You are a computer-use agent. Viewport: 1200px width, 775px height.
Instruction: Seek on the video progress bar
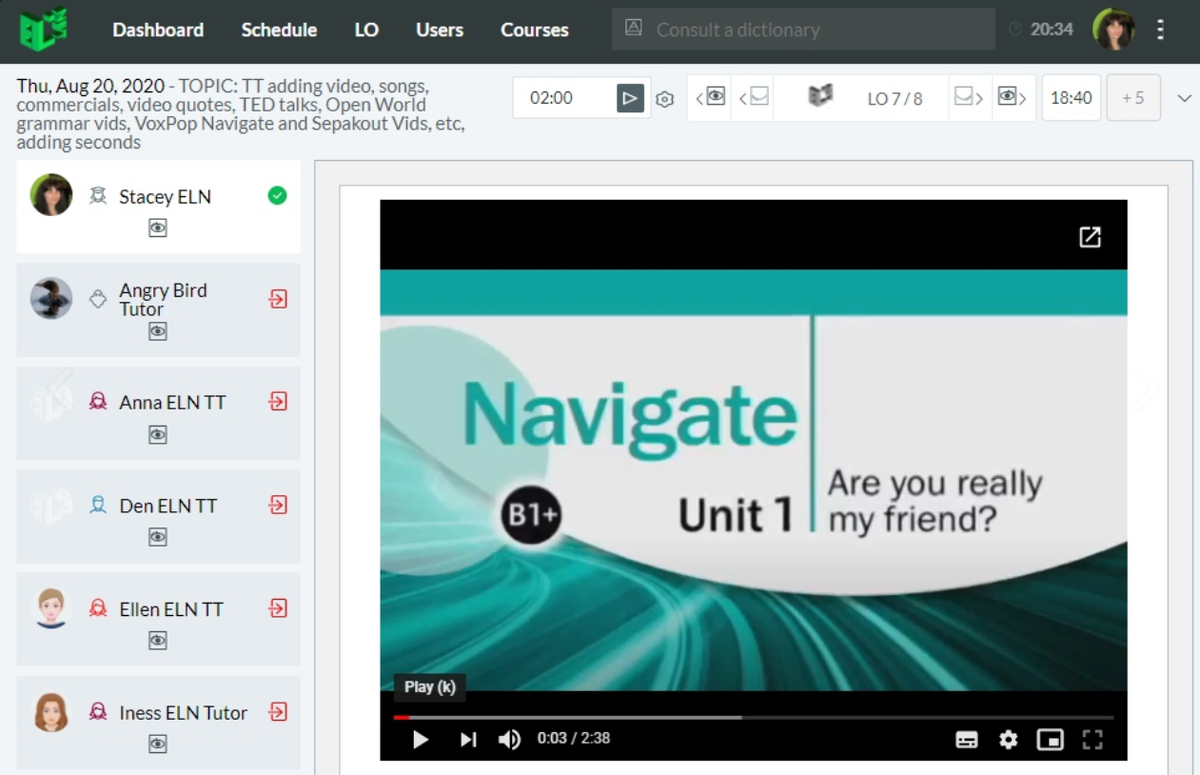pyautogui.click(x=753, y=717)
